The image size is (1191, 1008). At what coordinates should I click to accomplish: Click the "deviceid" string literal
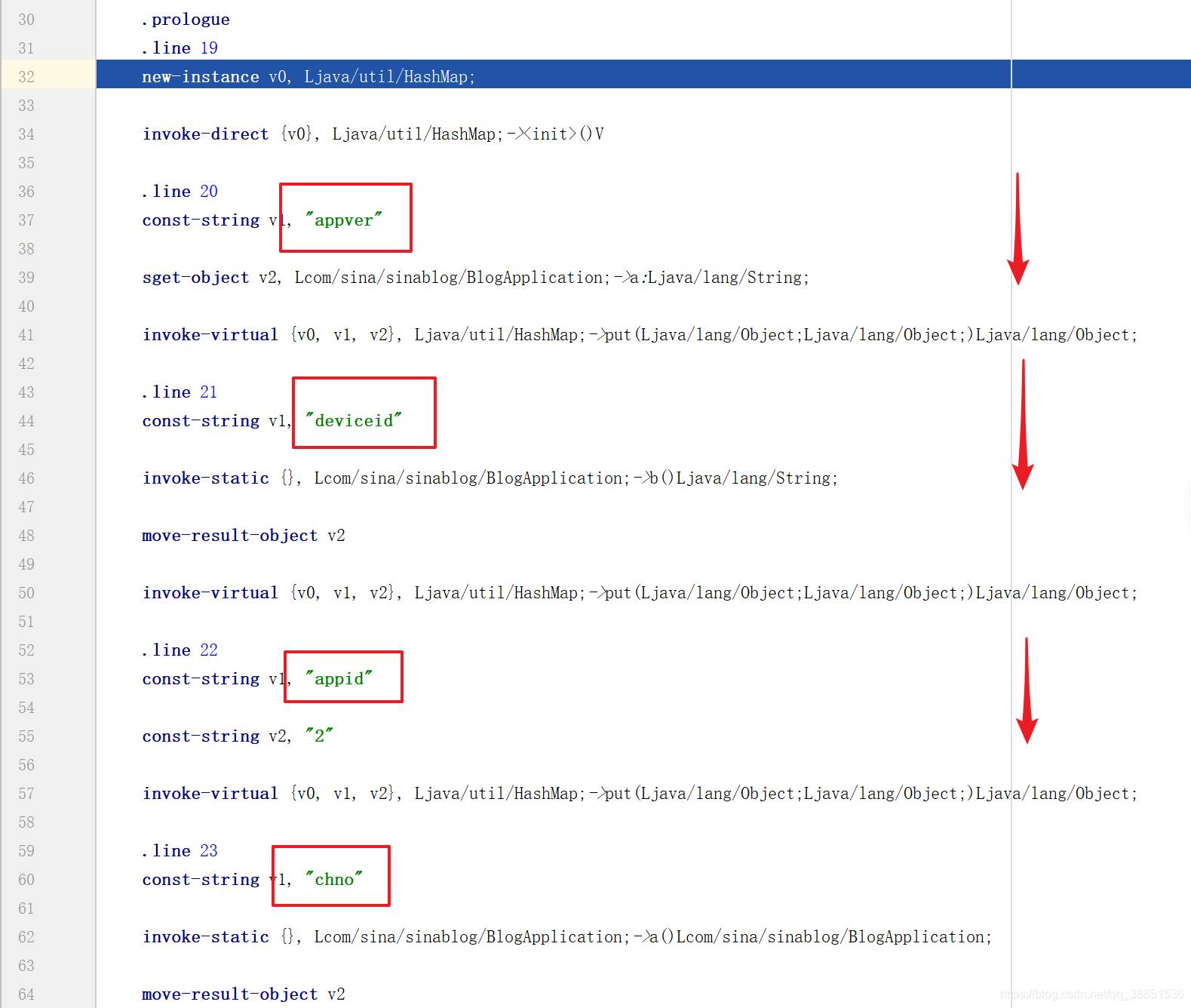[x=354, y=421]
